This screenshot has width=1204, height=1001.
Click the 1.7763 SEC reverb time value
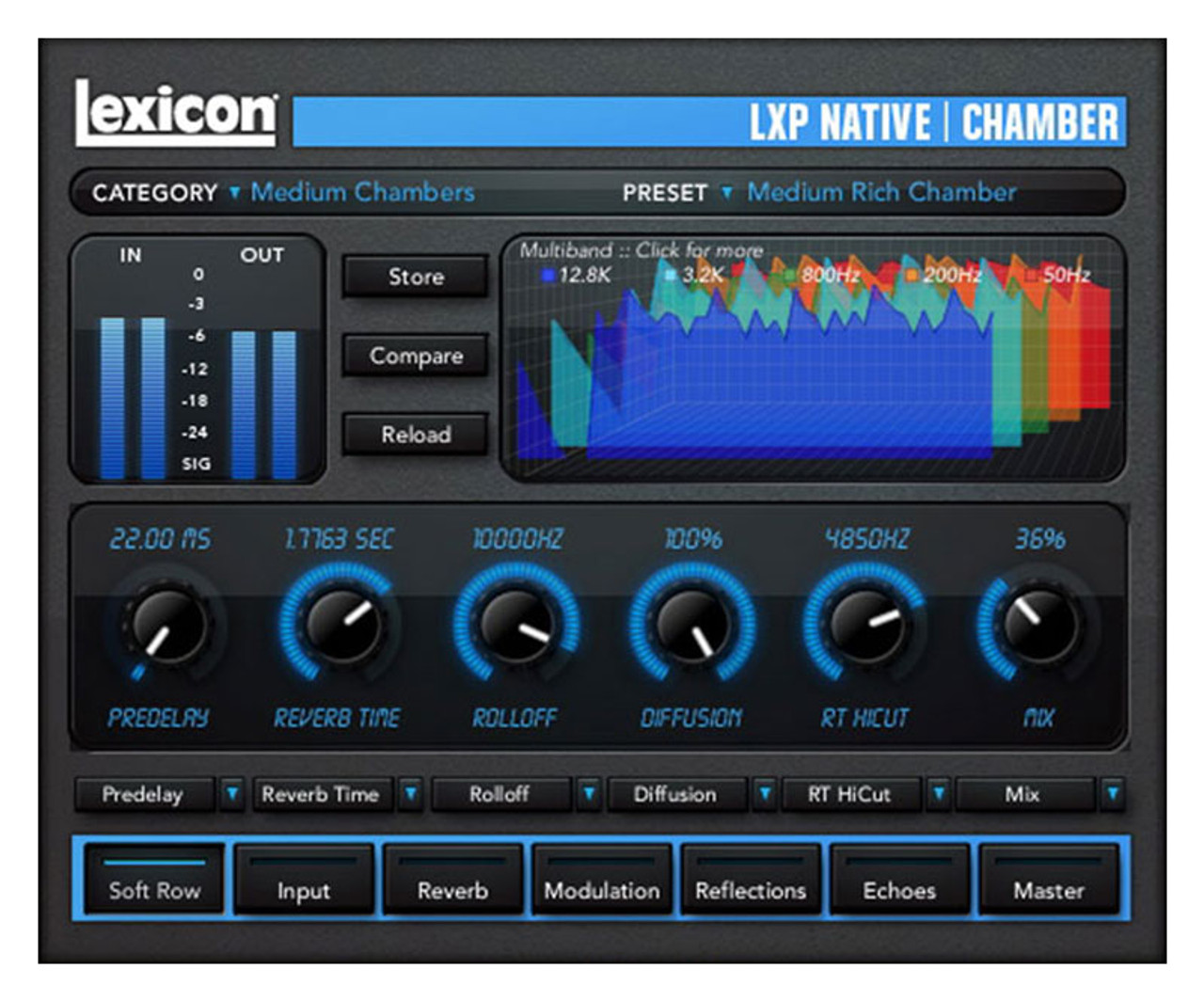[340, 539]
